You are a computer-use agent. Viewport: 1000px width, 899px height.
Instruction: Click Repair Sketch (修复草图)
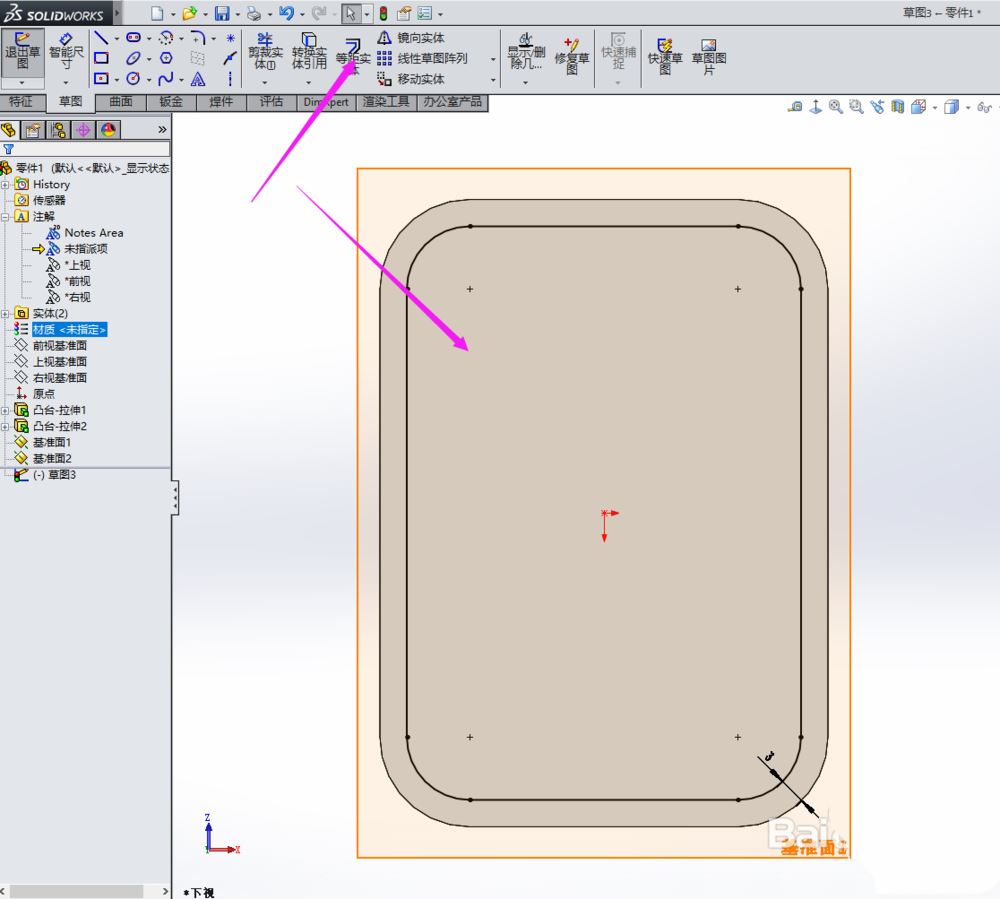pos(571,55)
